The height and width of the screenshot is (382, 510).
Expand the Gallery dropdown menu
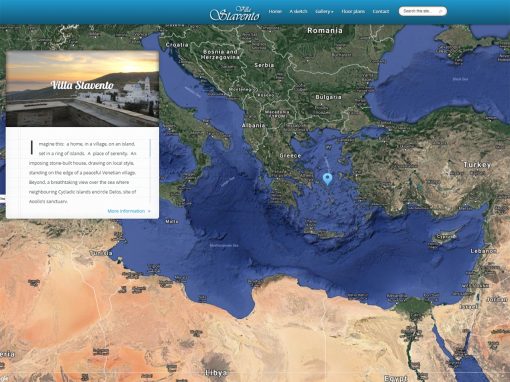point(324,11)
